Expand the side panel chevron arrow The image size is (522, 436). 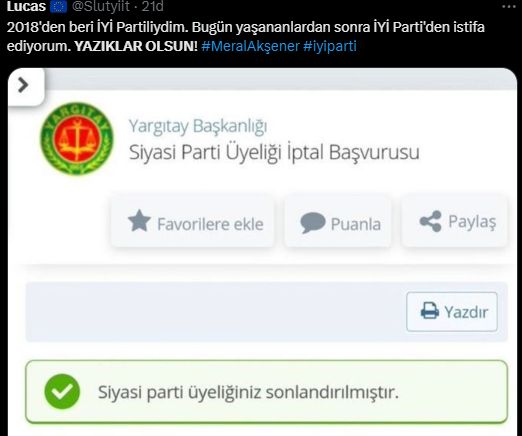click(x=23, y=85)
